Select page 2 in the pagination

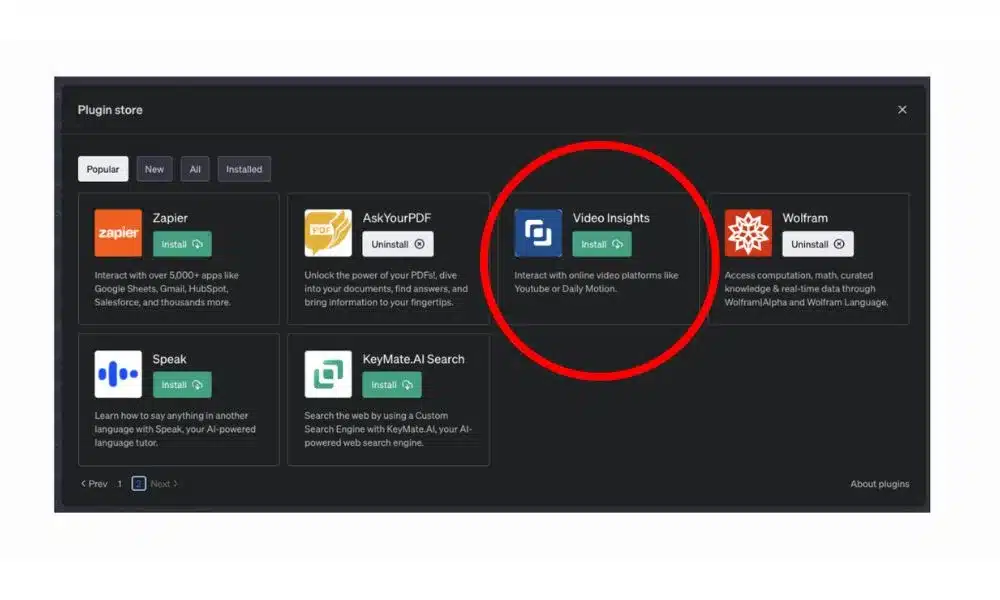[x=138, y=483]
